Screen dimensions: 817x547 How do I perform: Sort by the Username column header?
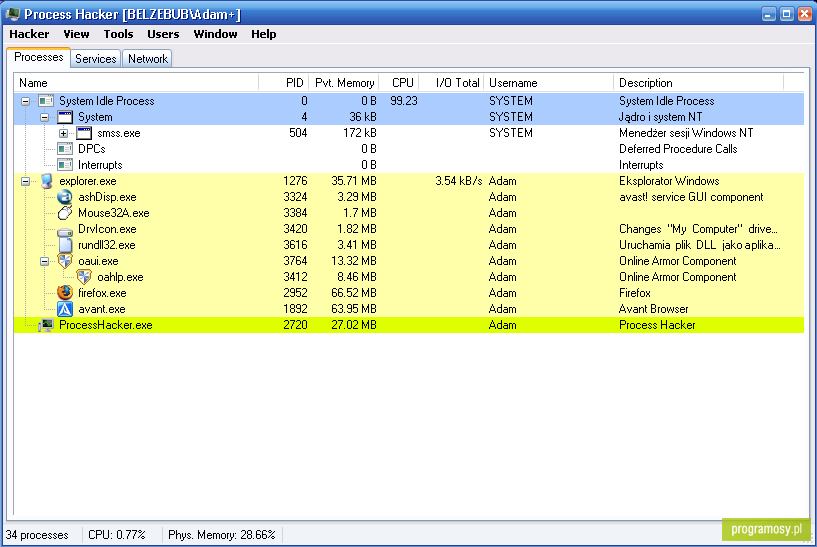coord(549,83)
